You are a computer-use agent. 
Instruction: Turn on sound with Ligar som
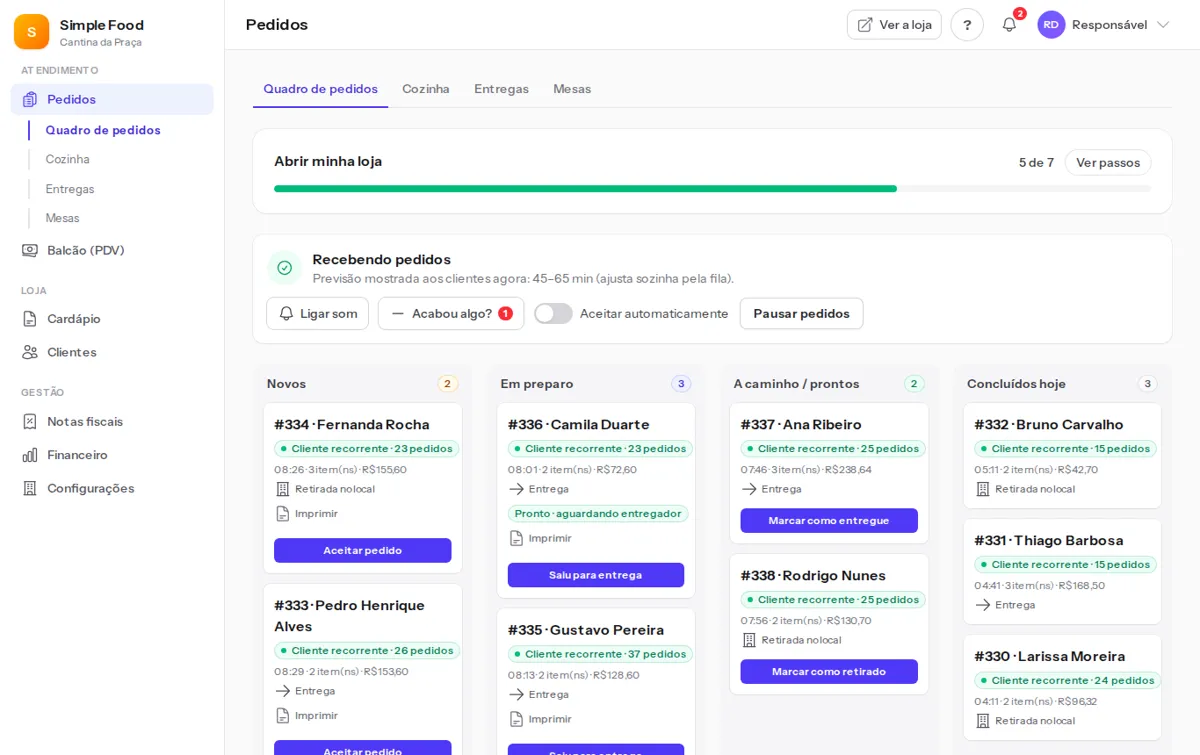point(317,313)
